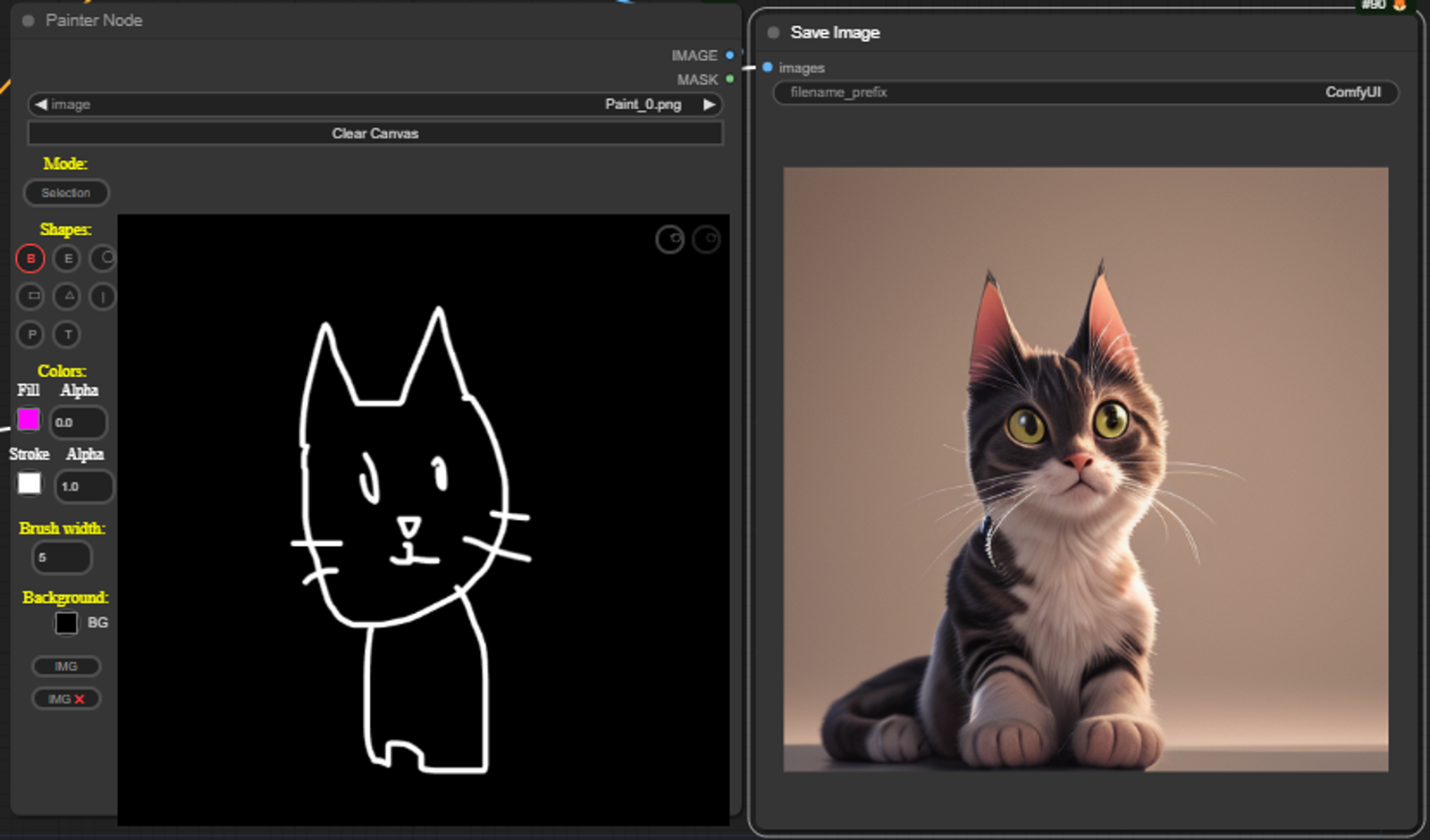Image resolution: width=1430 pixels, height=840 pixels.
Task: Edit the Fill Alpha 0.0 field
Action: click(79, 422)
